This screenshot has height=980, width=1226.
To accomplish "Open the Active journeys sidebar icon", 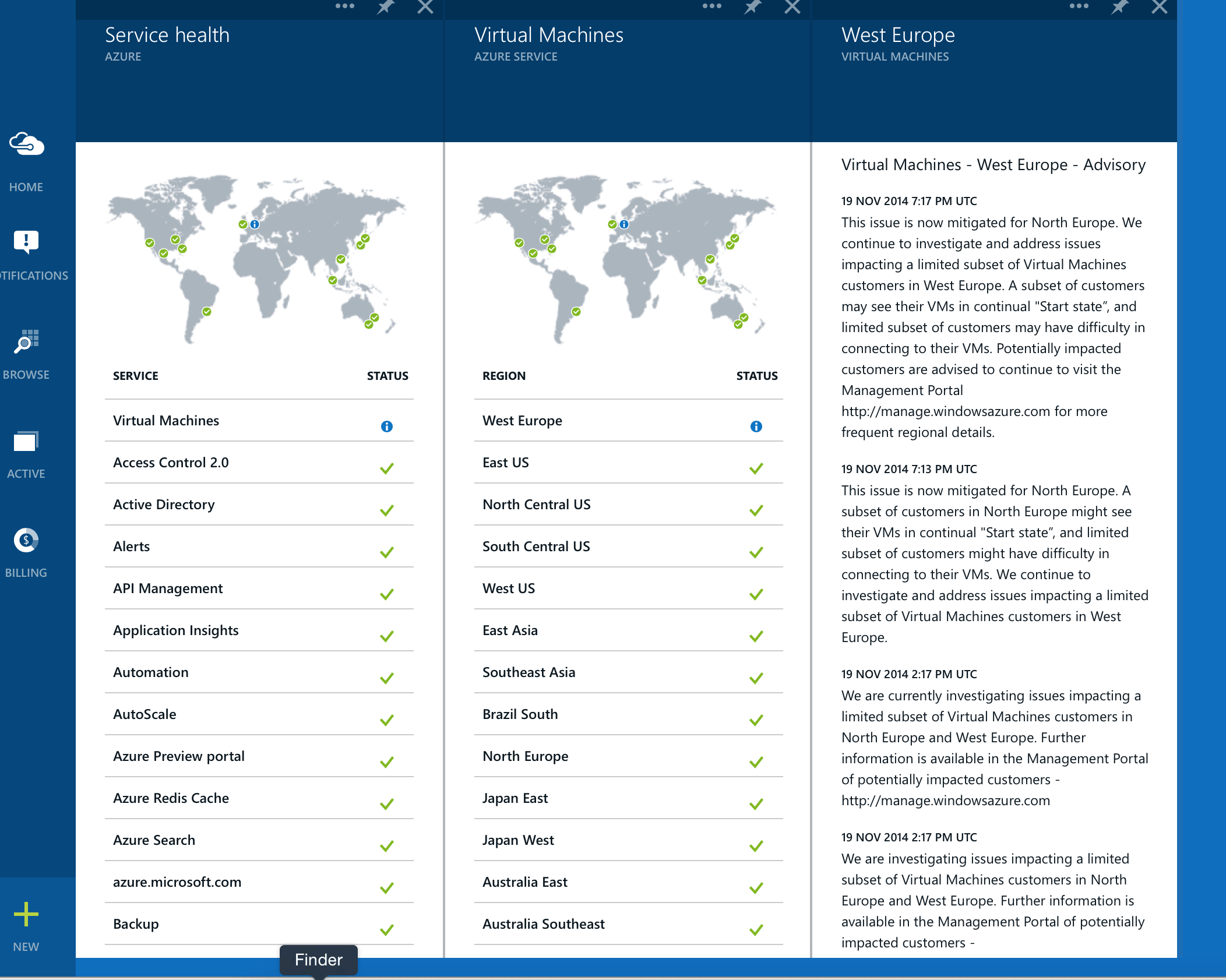I will (26, 441).
